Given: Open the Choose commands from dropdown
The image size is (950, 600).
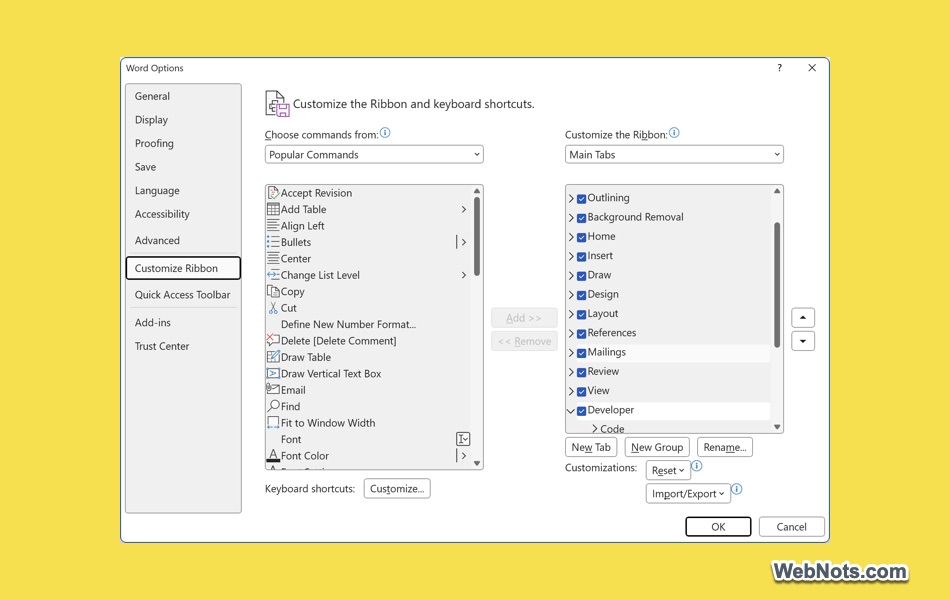Looking at the screenshot, I should (374, 155).
